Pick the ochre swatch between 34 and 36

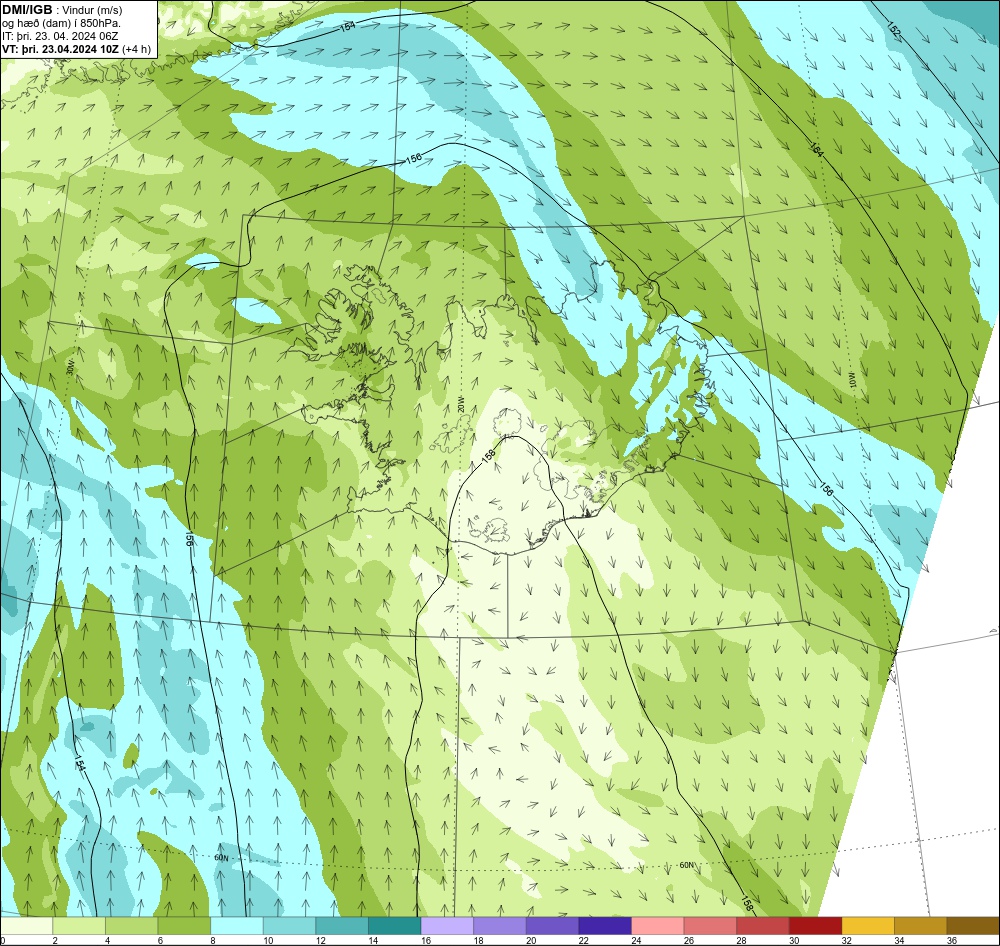pos(921,926)
